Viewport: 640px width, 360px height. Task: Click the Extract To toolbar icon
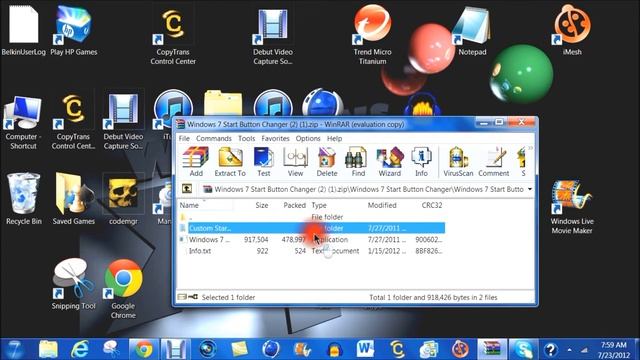[230, 162]
